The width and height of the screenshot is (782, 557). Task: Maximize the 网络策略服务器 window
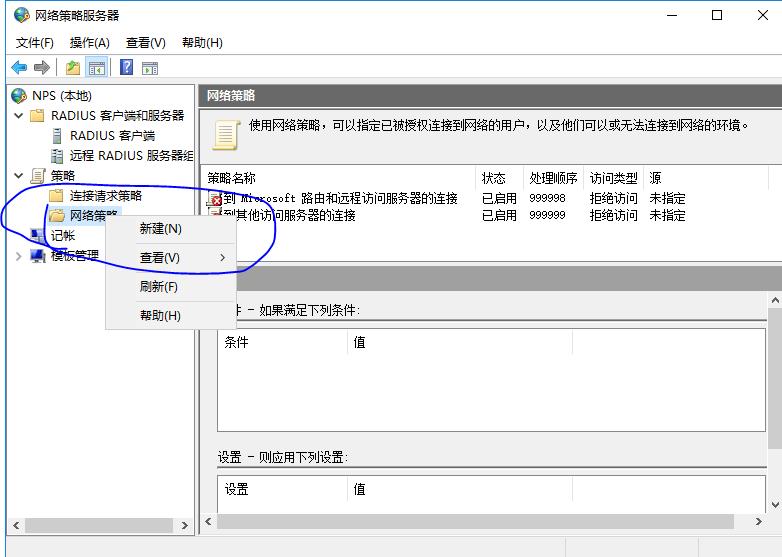(x=717, y=15)
